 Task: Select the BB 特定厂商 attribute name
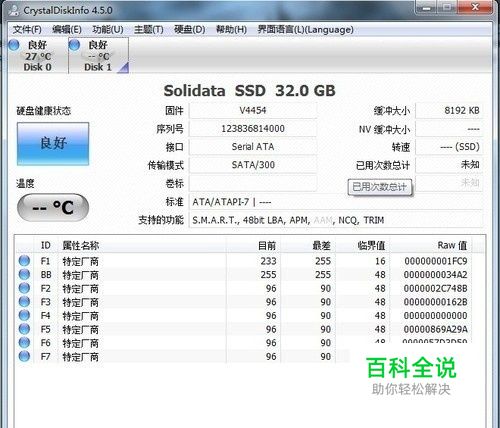coord(80,275)
